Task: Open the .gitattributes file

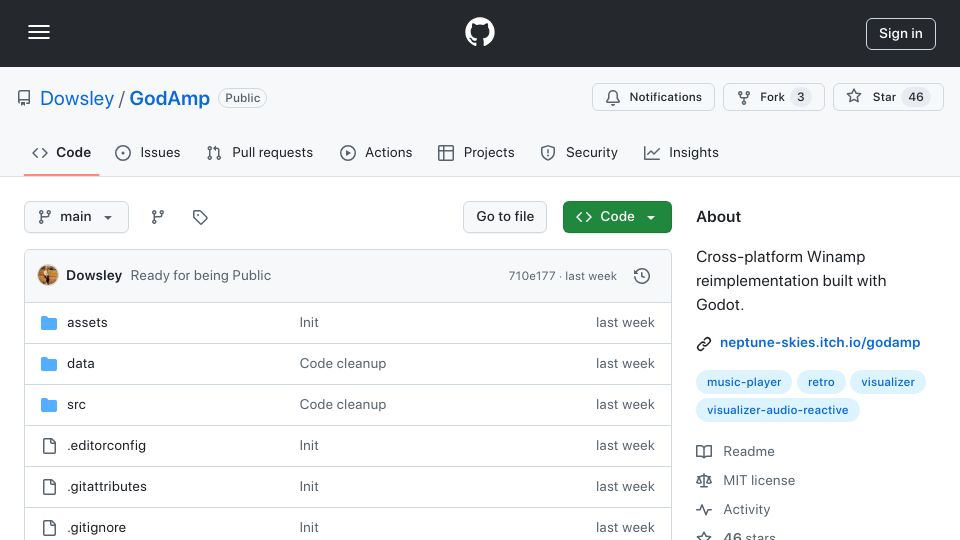Action: 107,487
